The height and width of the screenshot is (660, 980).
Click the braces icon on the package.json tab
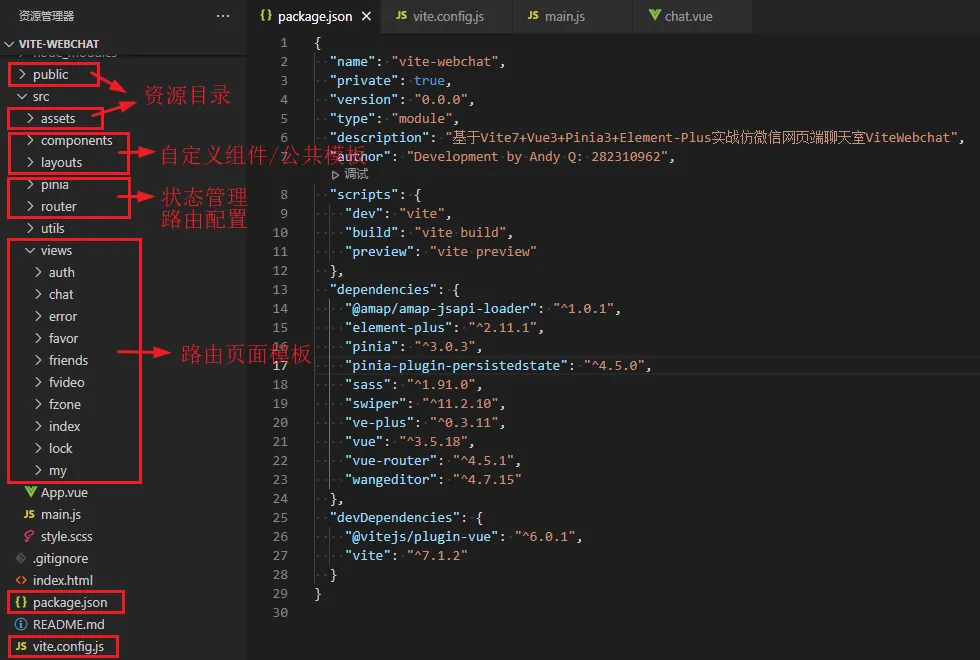[264, 16]
